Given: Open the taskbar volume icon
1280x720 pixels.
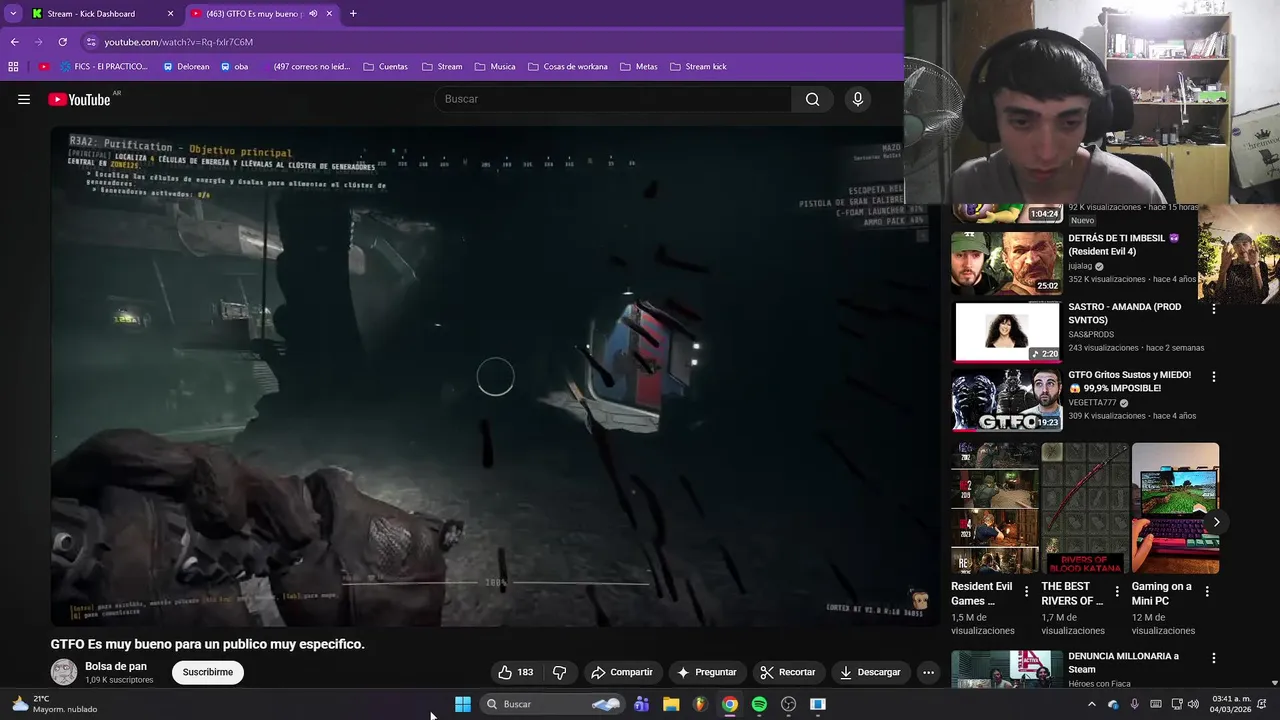Looking at the screenshot, I should (1193, 704).
